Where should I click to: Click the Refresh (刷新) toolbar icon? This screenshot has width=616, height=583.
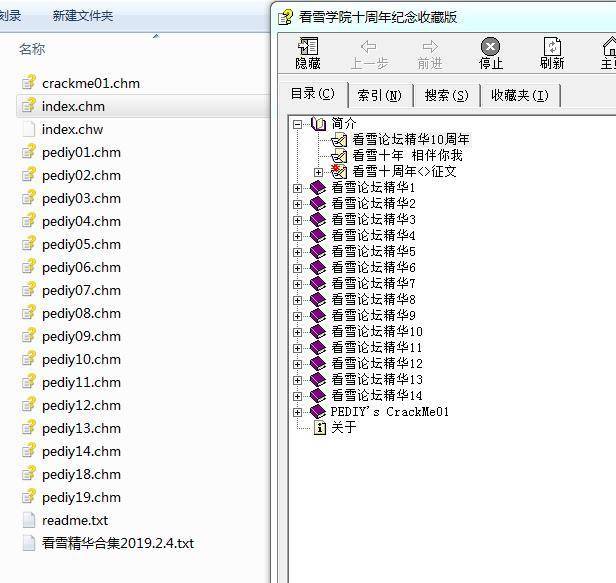tap(552, 46)
